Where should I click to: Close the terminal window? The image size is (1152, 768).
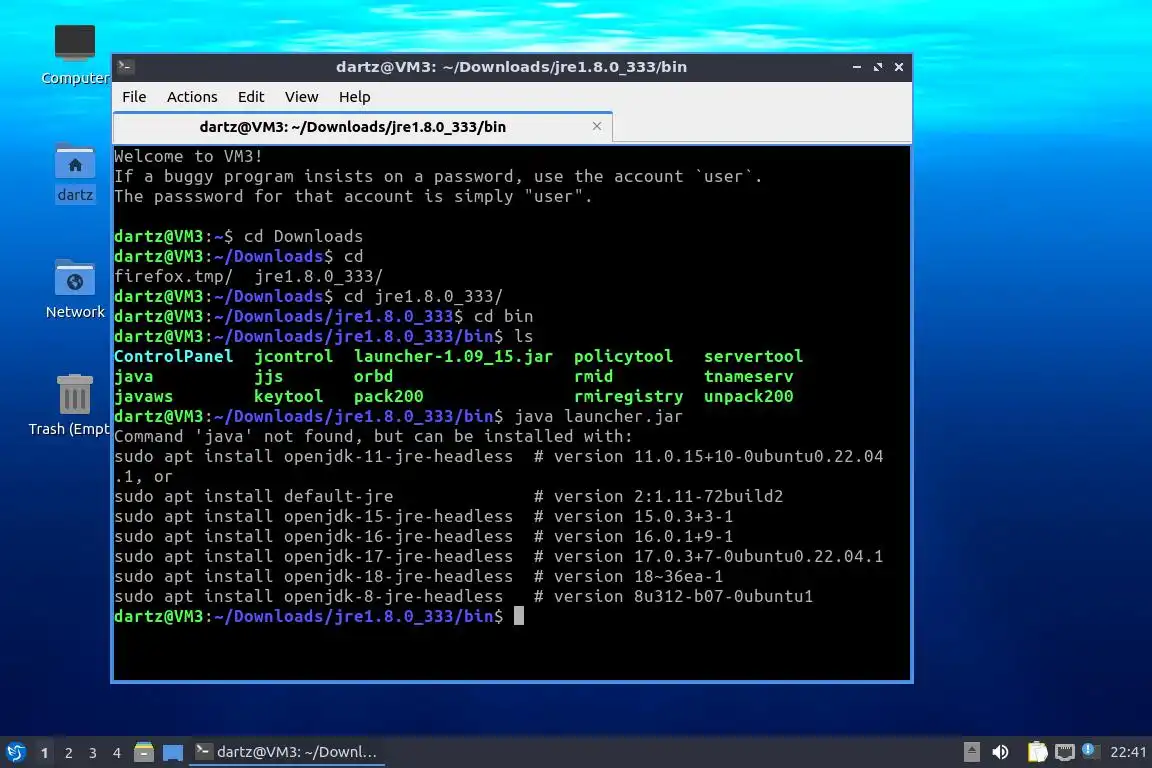[899, 67]
